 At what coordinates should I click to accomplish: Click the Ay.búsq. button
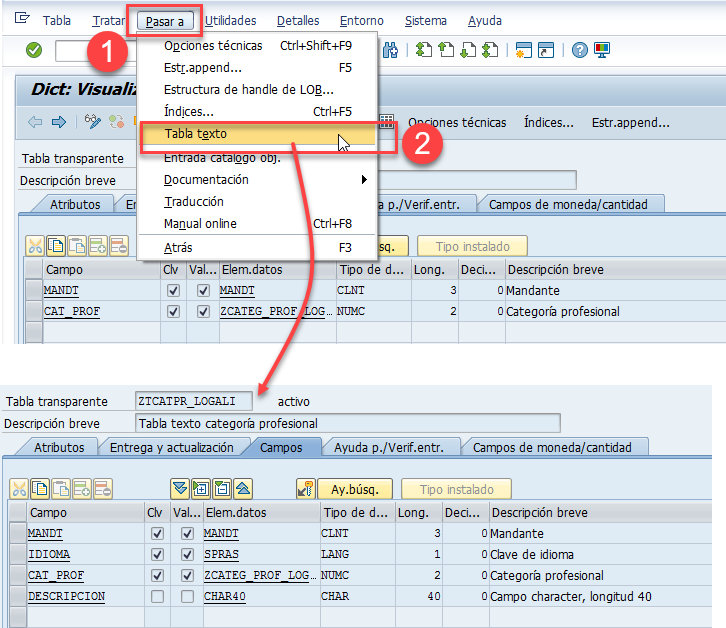pos(355,489)
